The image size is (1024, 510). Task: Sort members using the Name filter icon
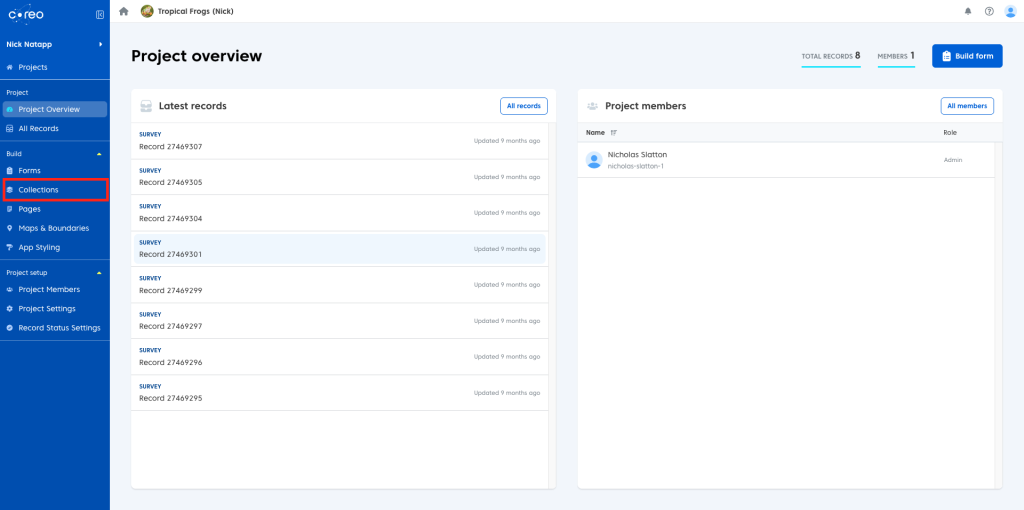614,132
